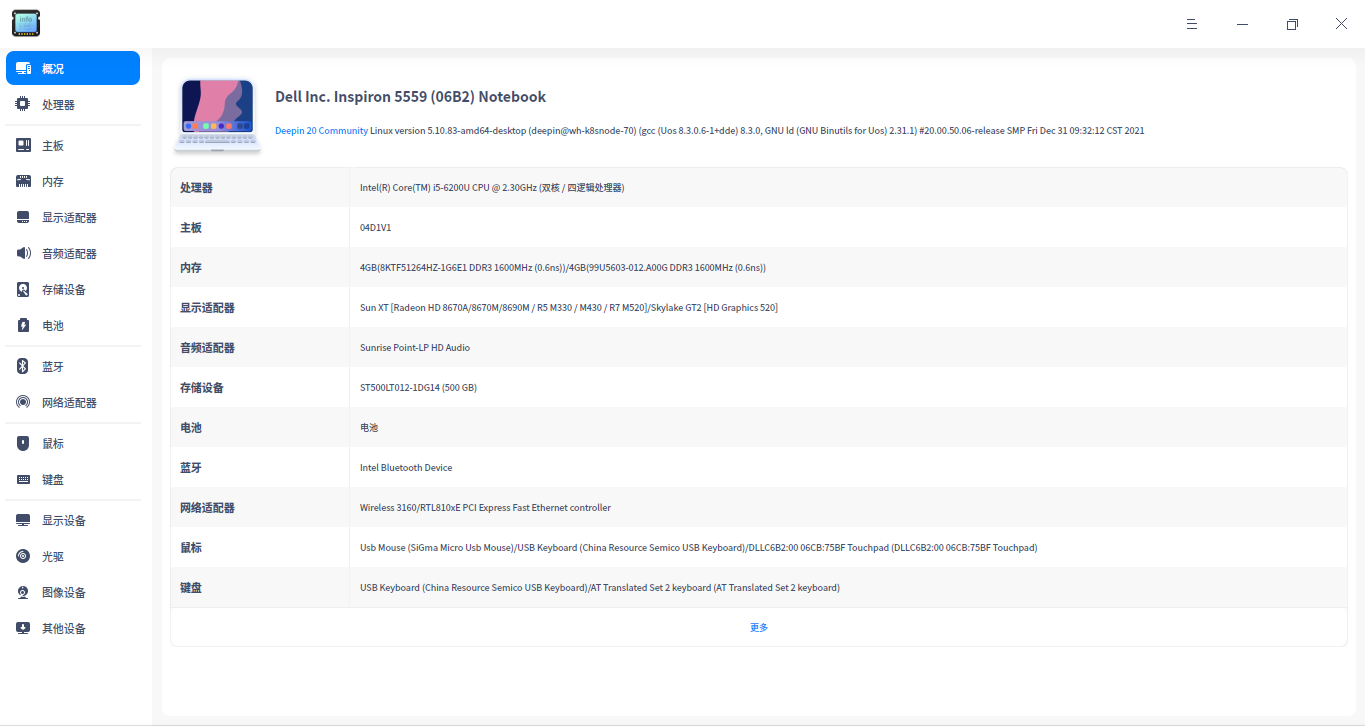Click the 主板 row label in the table
The height and width of the screenshot is (726, 1365).
coord(191,228)
